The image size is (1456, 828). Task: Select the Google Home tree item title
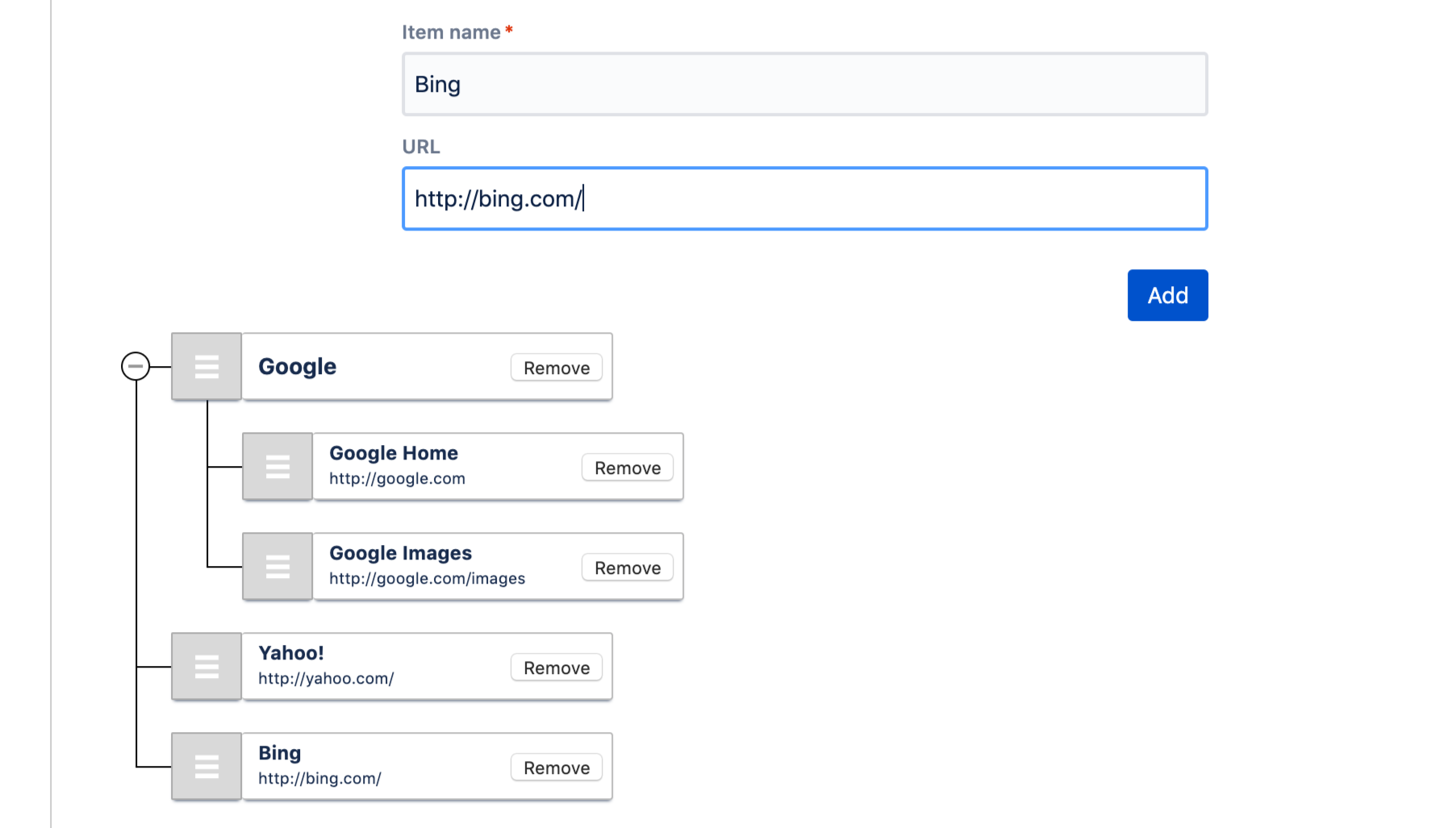(x=394, y=453)
